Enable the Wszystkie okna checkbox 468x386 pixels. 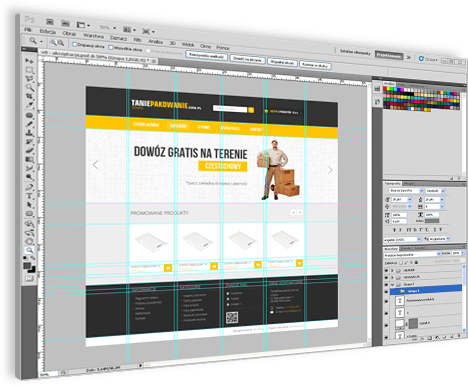pos(111,48)
